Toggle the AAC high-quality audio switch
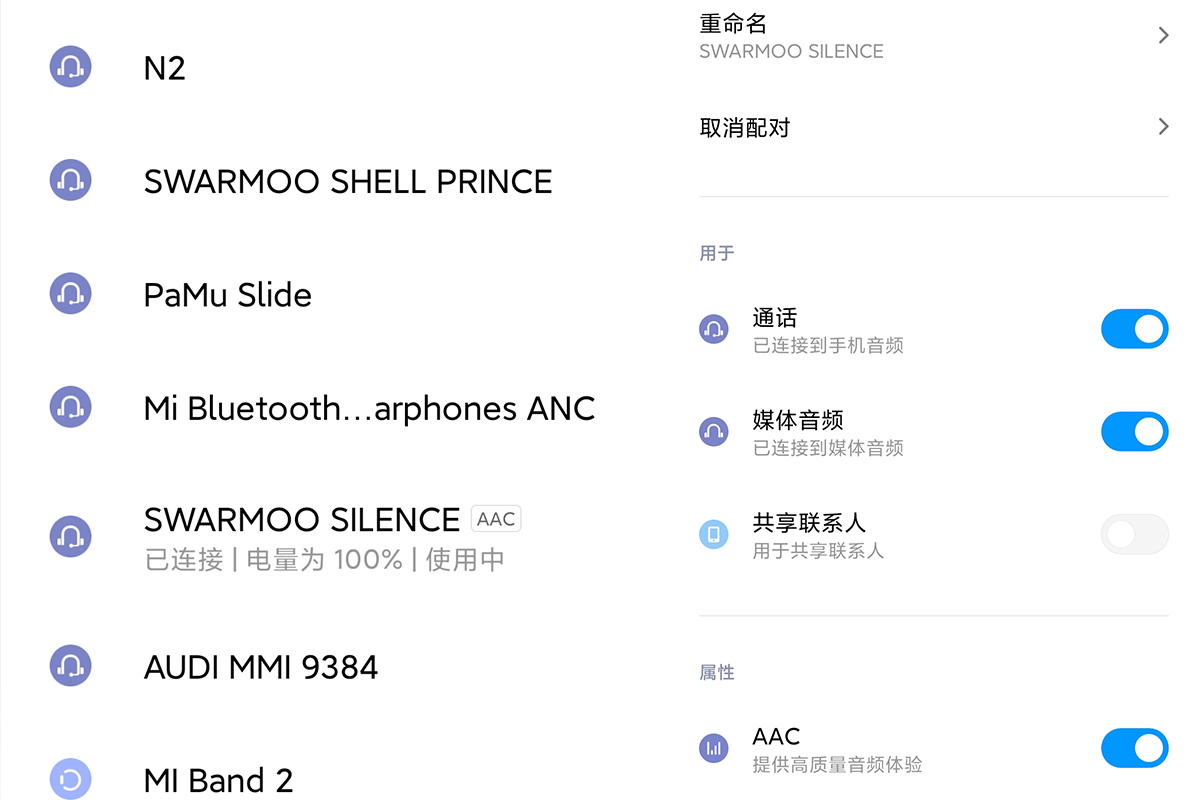 [x=1134, y=747]
